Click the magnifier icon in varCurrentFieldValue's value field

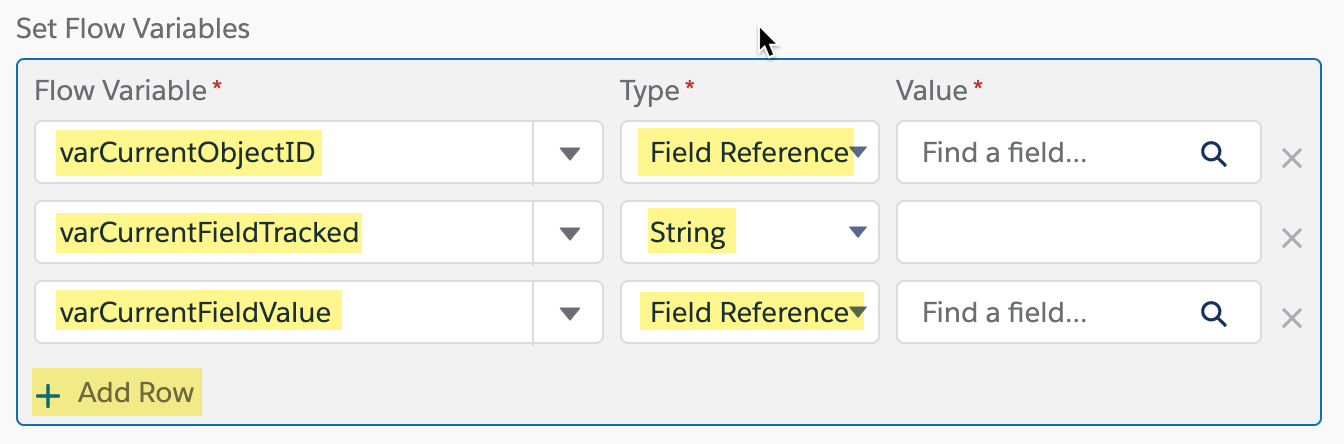pyautogui.click(x=1213, y=313)
